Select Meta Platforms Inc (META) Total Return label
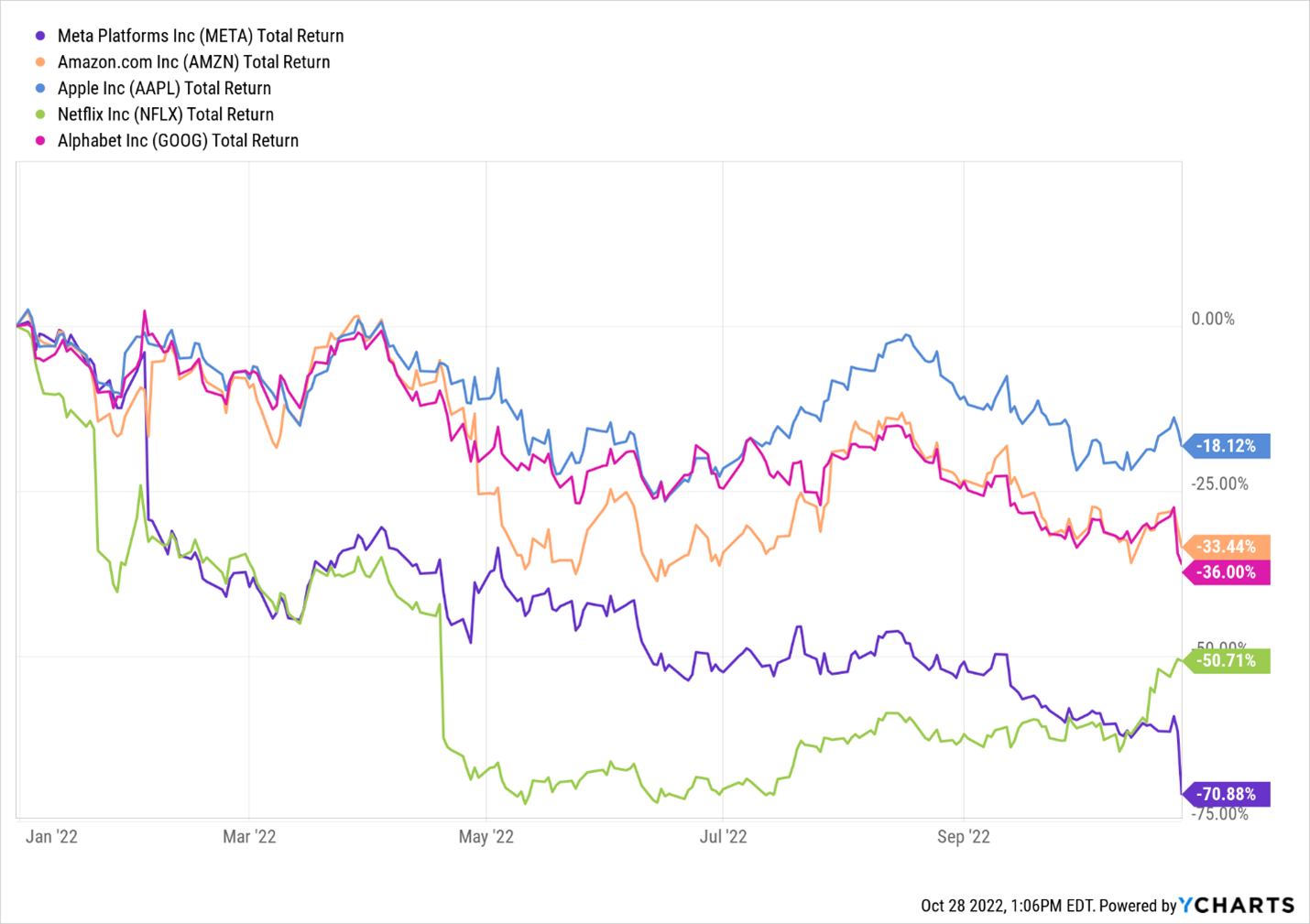 [201, 36]
